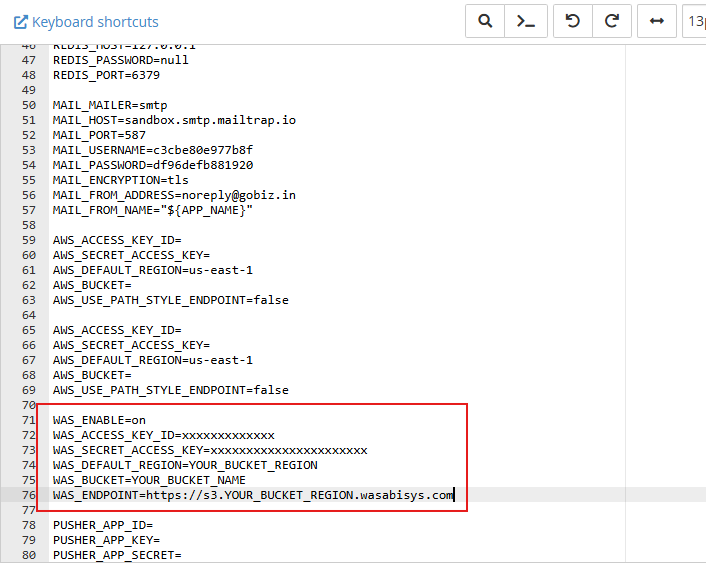Screen dimensions: 706x580
Task: Click the WAS_ENABLE=on line
Action: point(99,421)
